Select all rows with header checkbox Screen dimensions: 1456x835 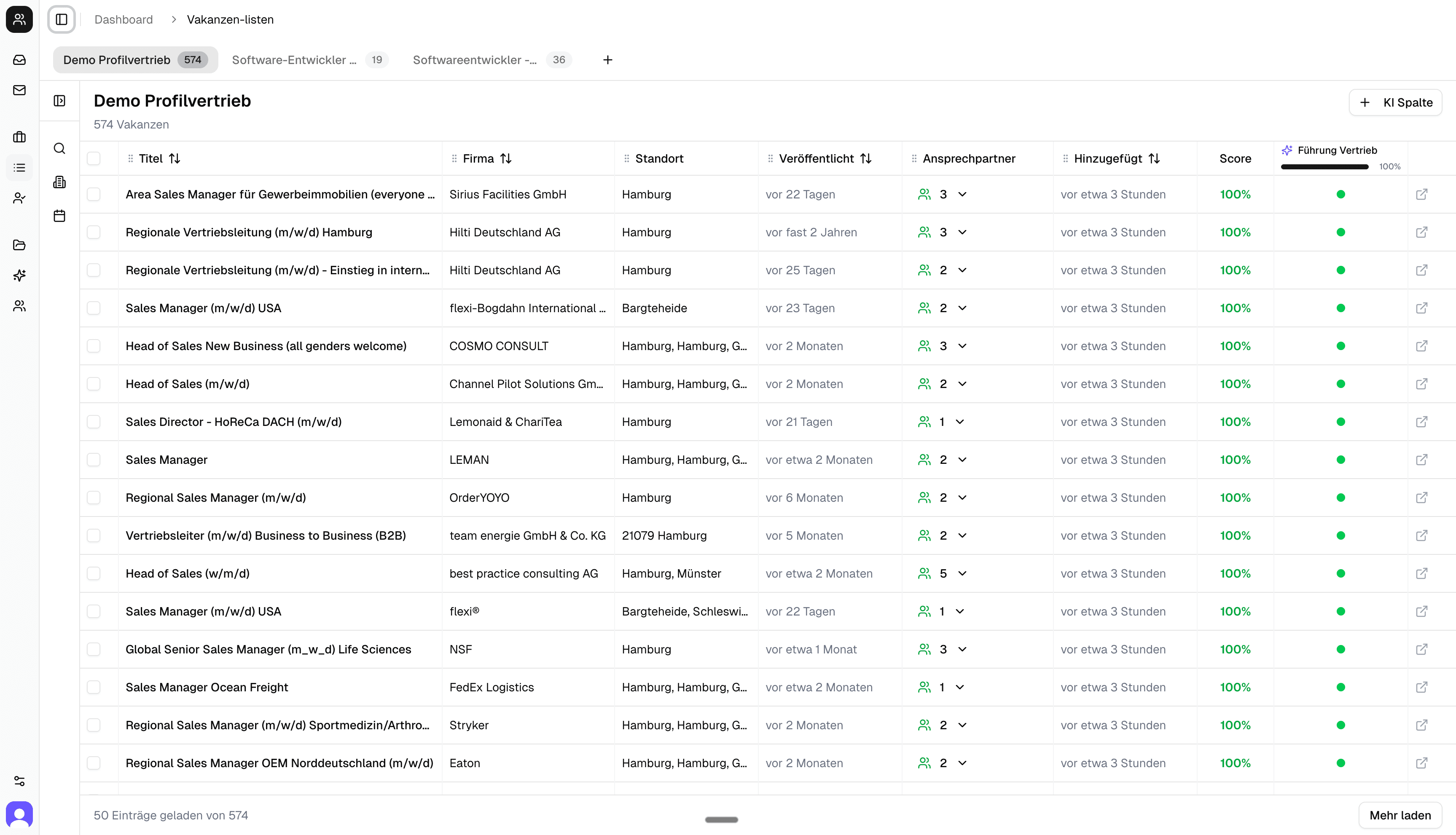tap(94, 158)
